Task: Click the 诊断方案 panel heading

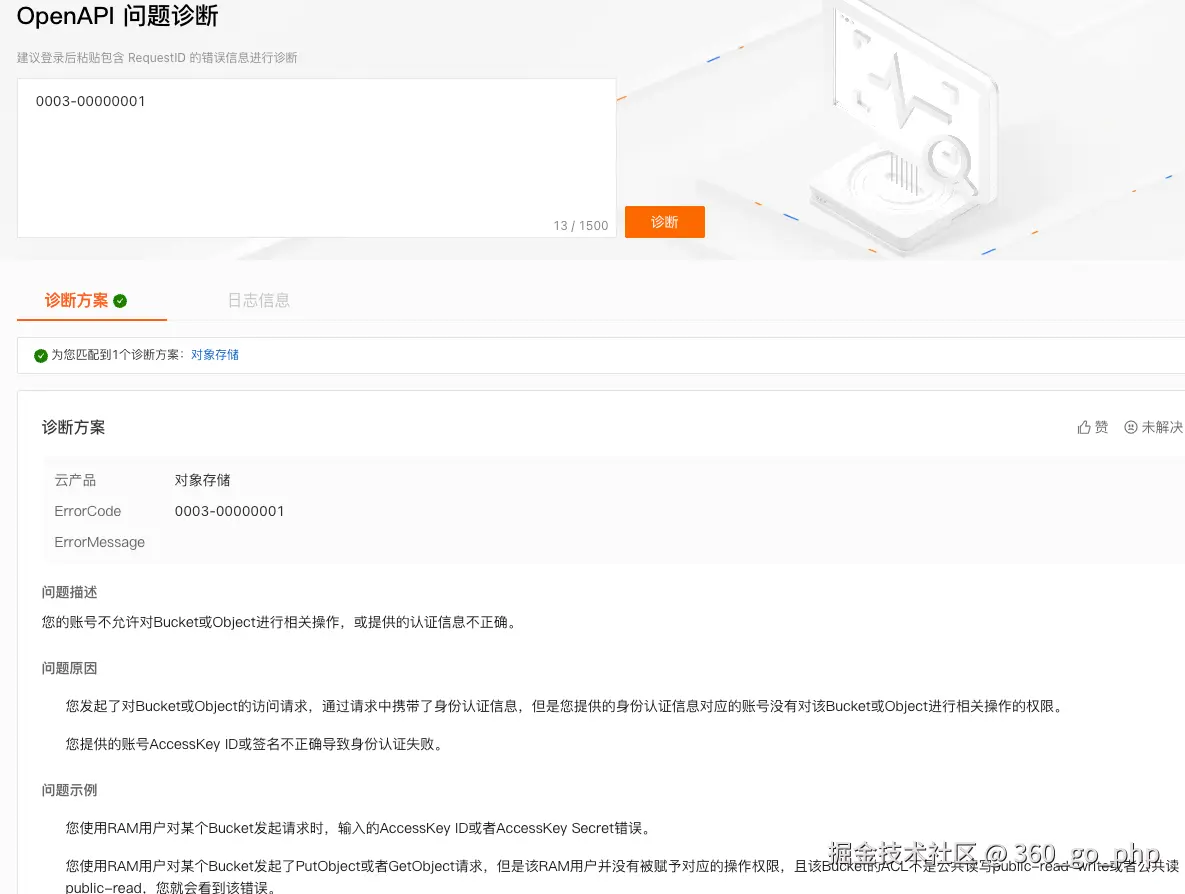Action: [x=73, y=427]
